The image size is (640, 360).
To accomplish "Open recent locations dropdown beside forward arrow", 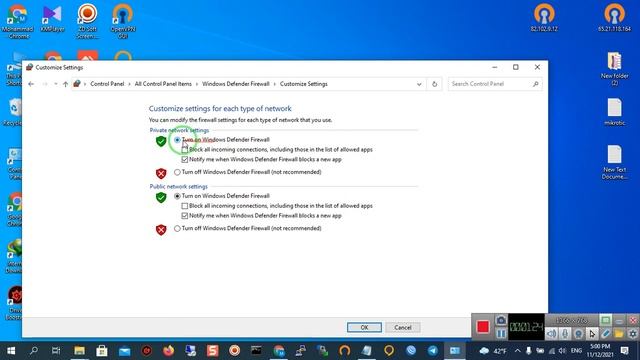I will pos(56,84).
